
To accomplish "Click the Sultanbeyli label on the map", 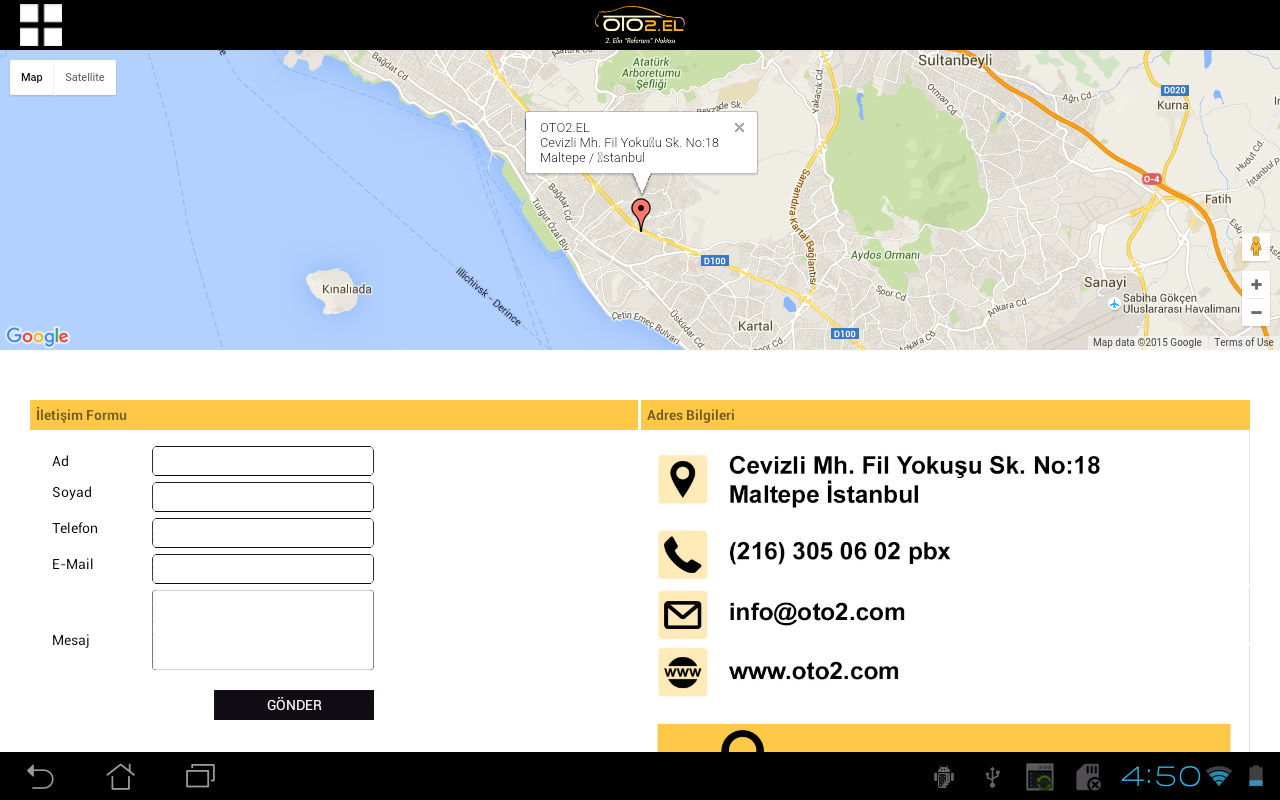I will coord(955,60).
